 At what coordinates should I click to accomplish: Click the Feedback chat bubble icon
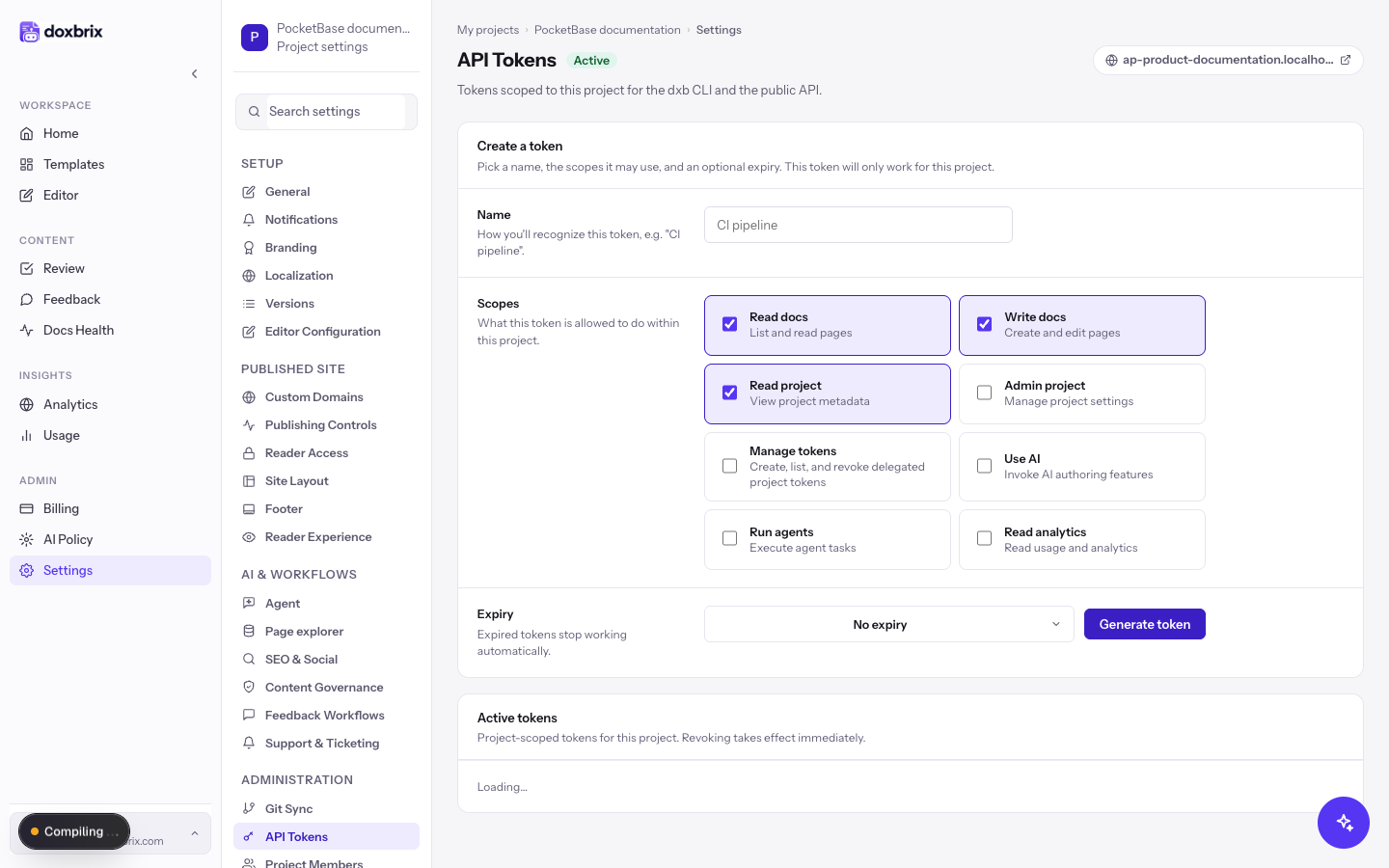(27, 299)
